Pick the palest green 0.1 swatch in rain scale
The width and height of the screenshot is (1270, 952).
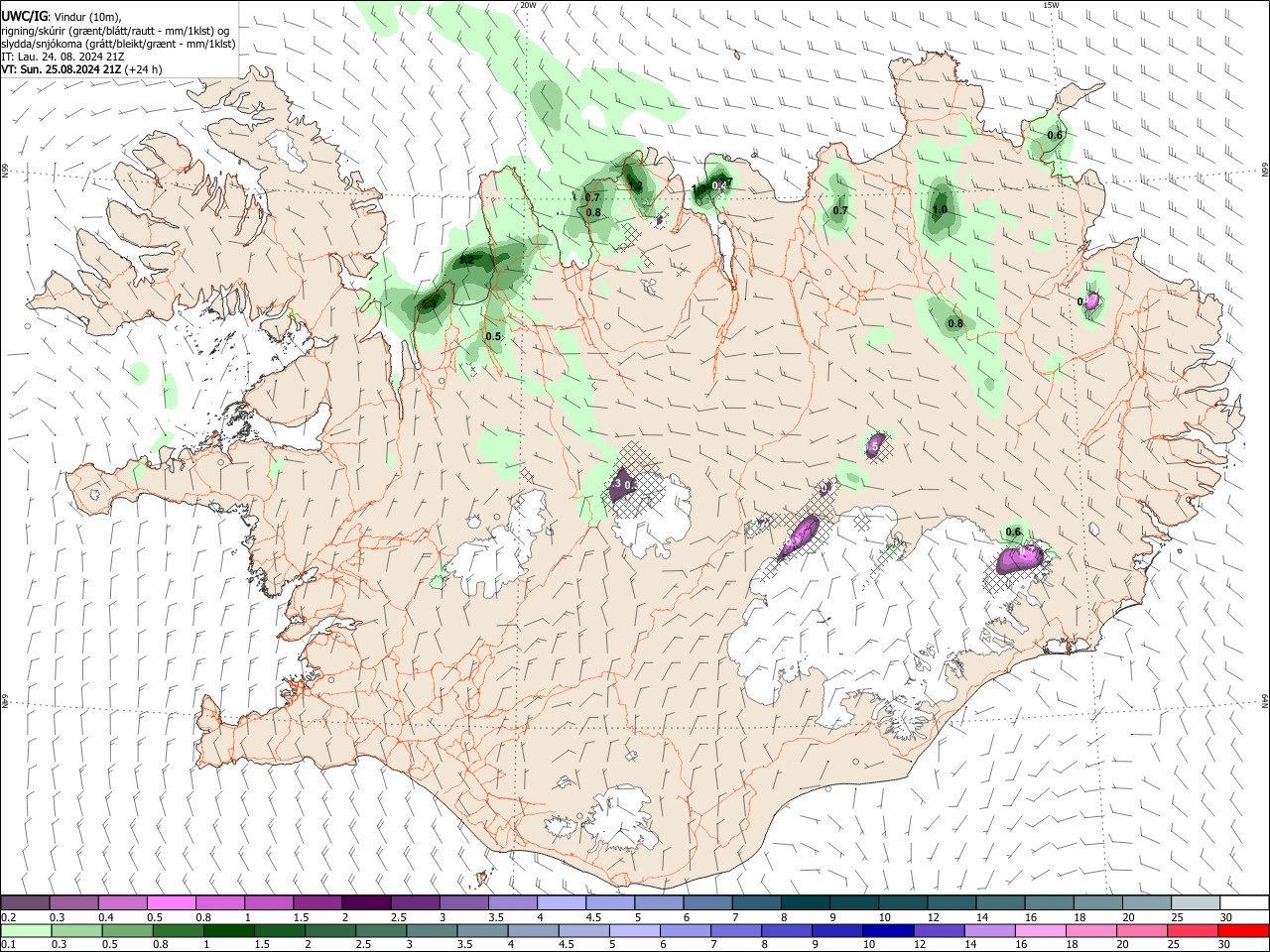[x=26, y=931]
